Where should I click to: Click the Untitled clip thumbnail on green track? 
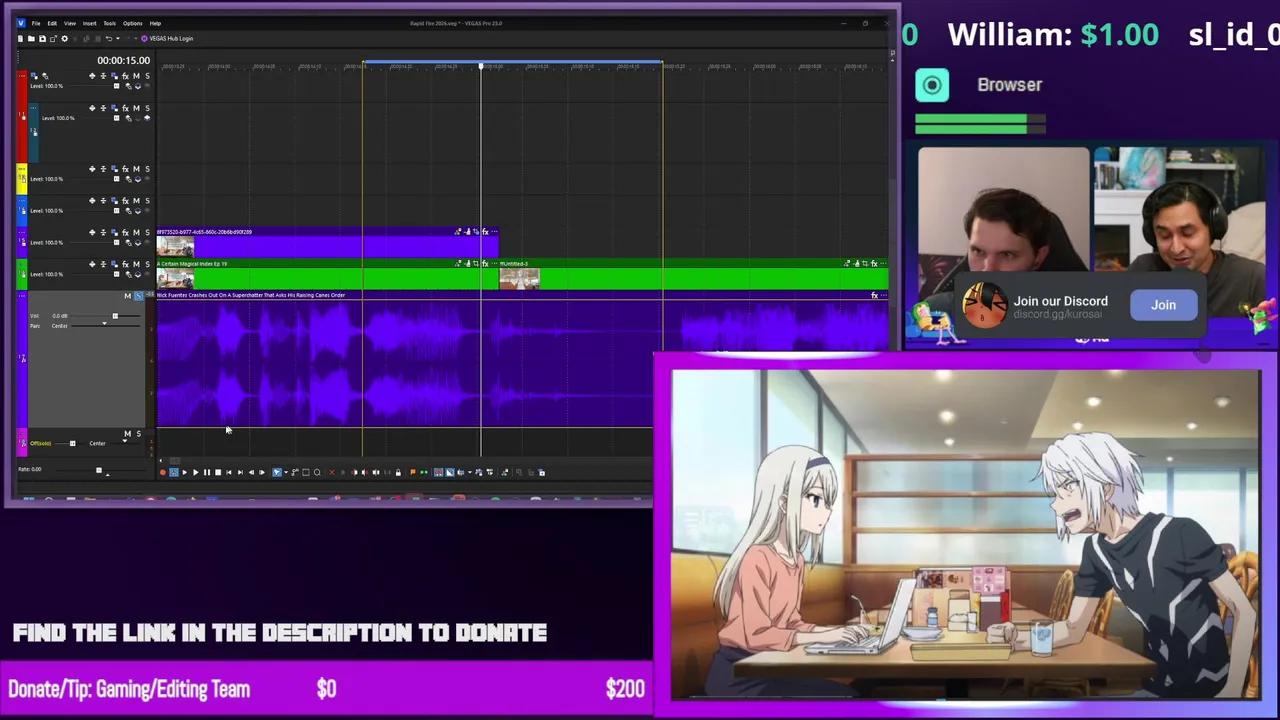519,279
